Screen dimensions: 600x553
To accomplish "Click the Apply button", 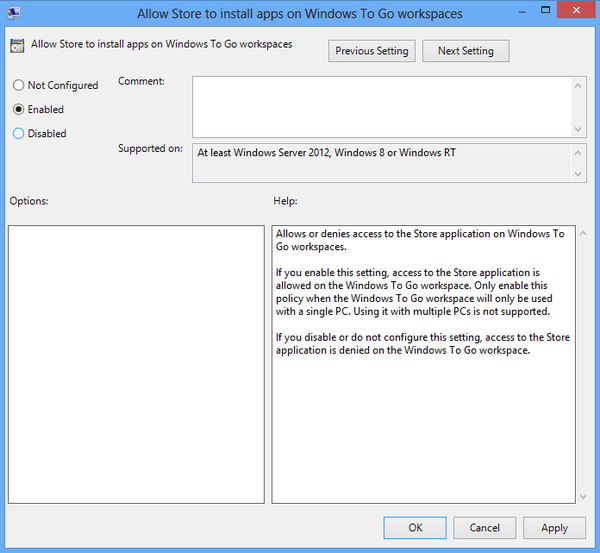I will pos(554,528).
